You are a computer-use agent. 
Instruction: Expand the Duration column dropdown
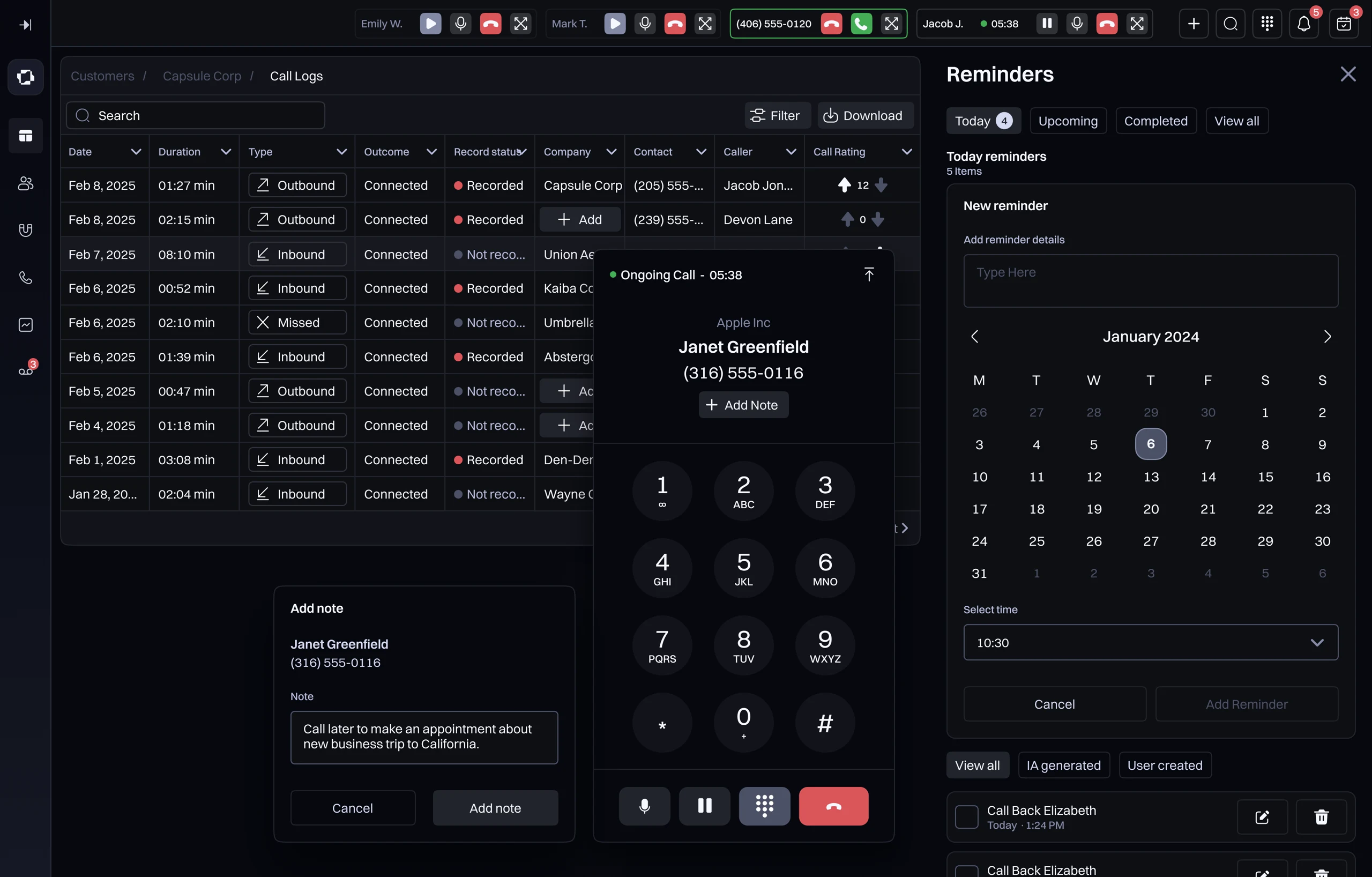[226, 152]
